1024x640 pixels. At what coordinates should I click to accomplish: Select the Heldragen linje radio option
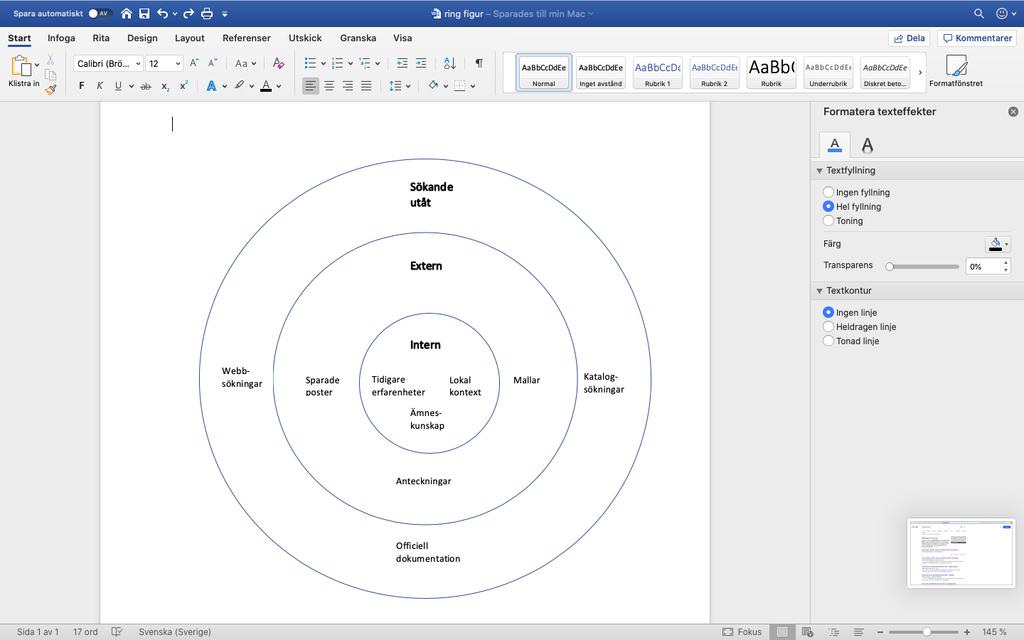pyautogui.click(x=828, y=327)
